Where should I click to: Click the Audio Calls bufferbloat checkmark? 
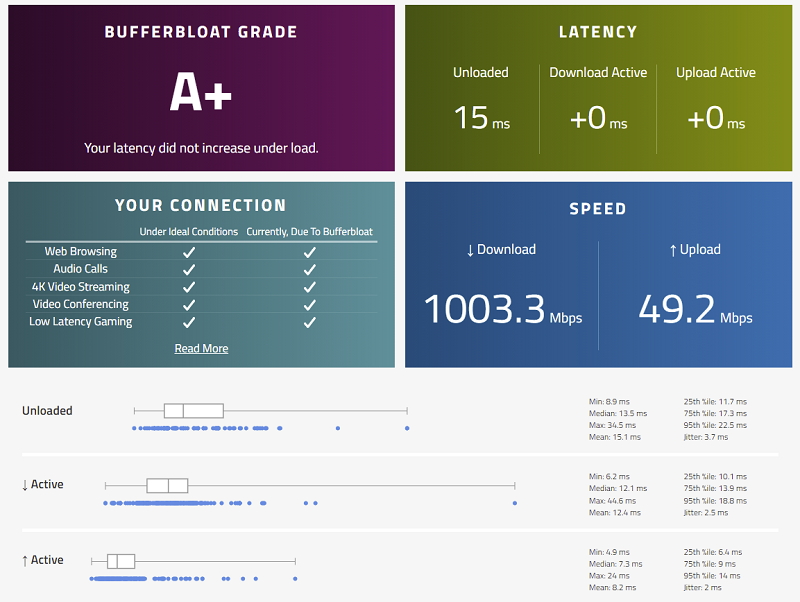pyautogui.click(x=310, y=268)
